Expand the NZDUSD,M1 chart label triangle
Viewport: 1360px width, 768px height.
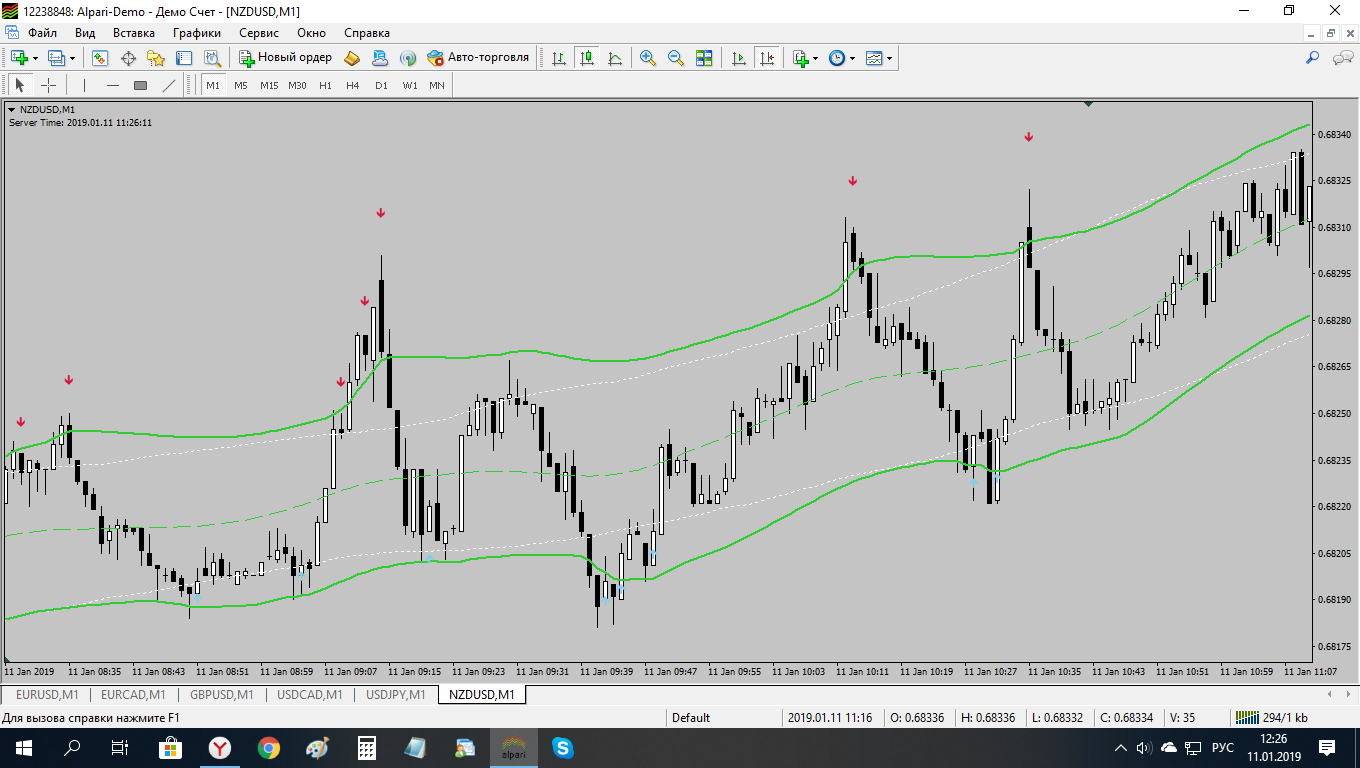(12, 110)
